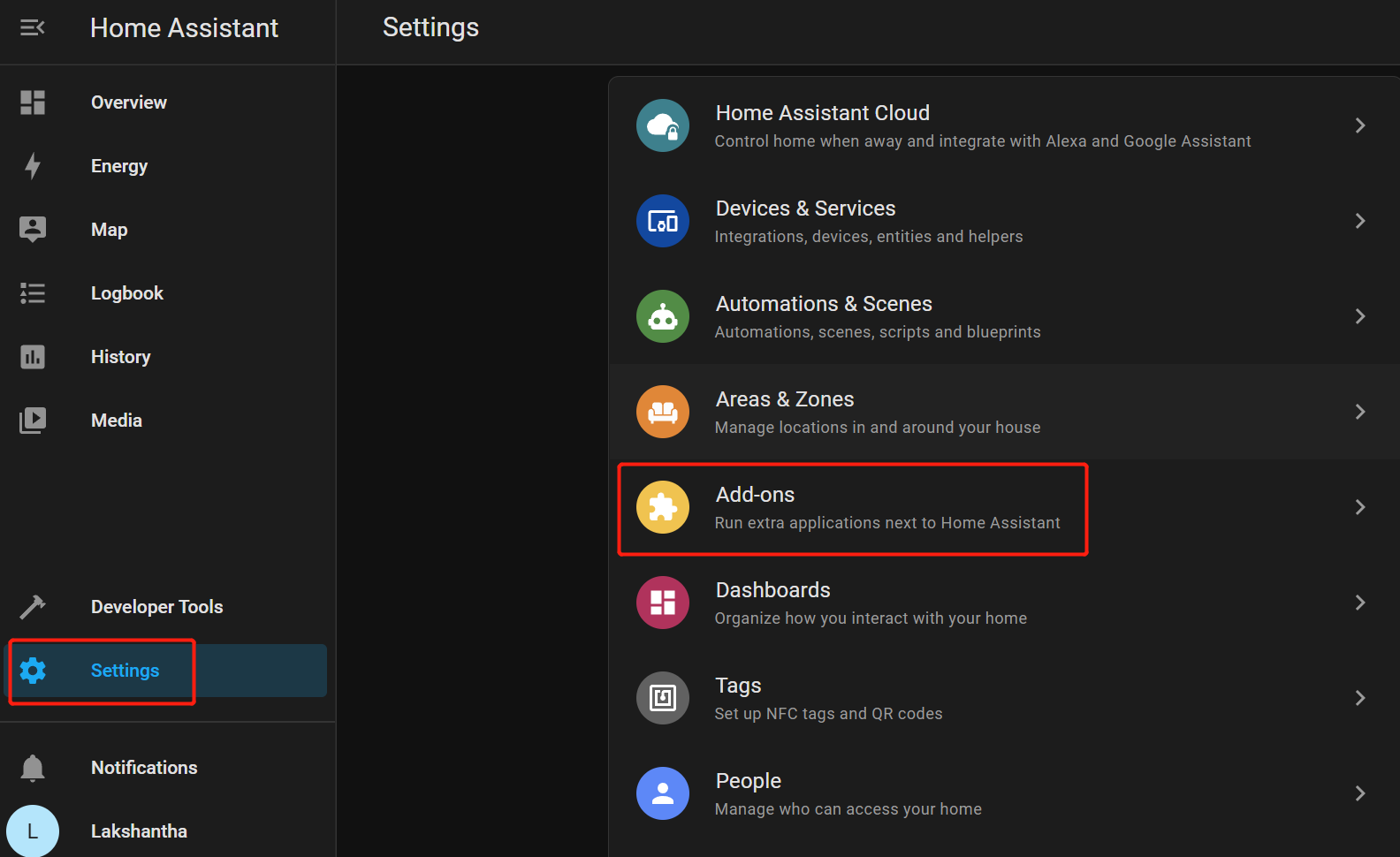1400x857 pixels.
Task: Open the Notifications panel label
Action: pyautogui.click(x=144, y=768)
